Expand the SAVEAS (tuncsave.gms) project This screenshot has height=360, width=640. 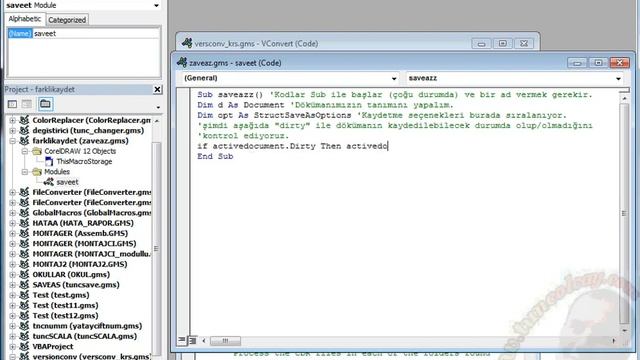[13, 285]
